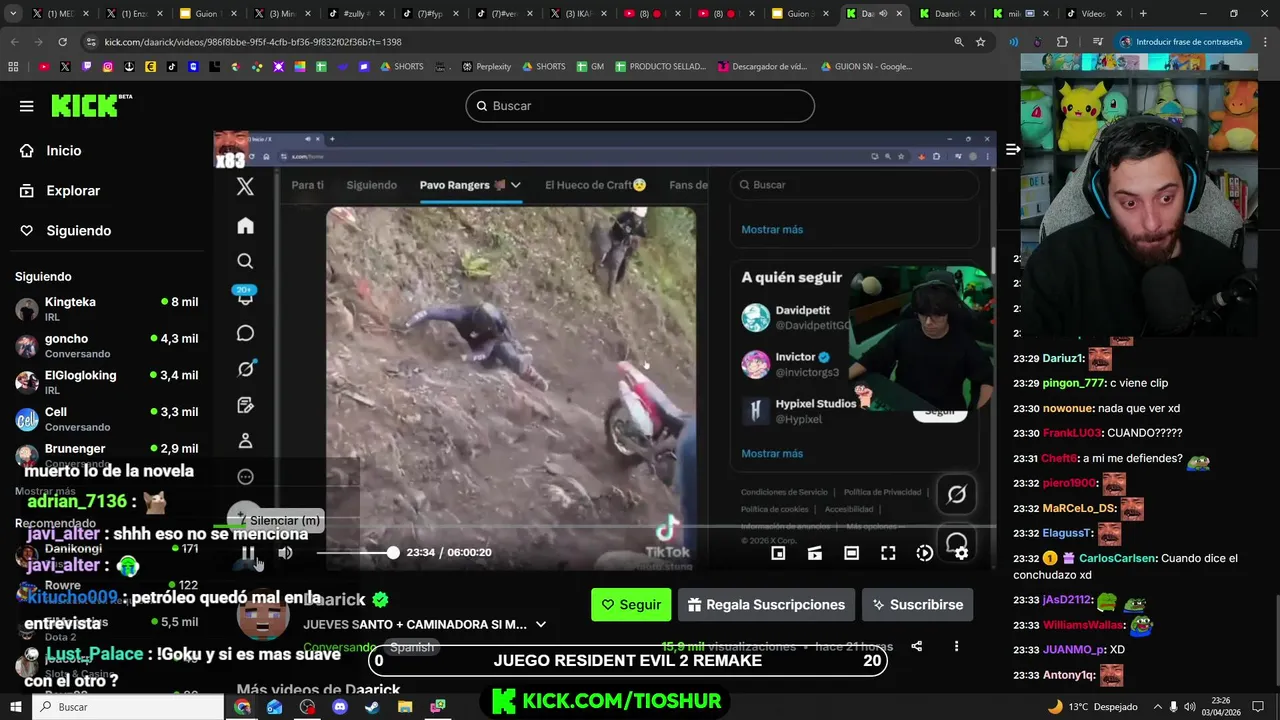This screenshot has height=720, width=1280.
Task: Open Perplexity bookmark
Action: 486,67
